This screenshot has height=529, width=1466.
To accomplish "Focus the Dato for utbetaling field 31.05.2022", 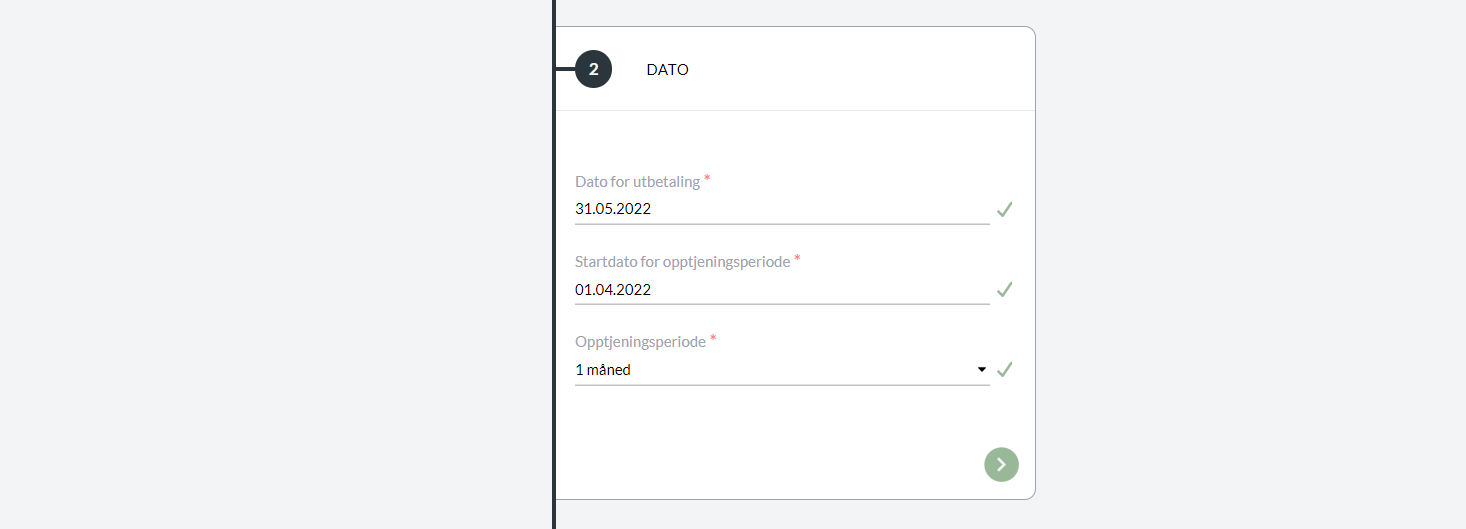I will (782, 210).
